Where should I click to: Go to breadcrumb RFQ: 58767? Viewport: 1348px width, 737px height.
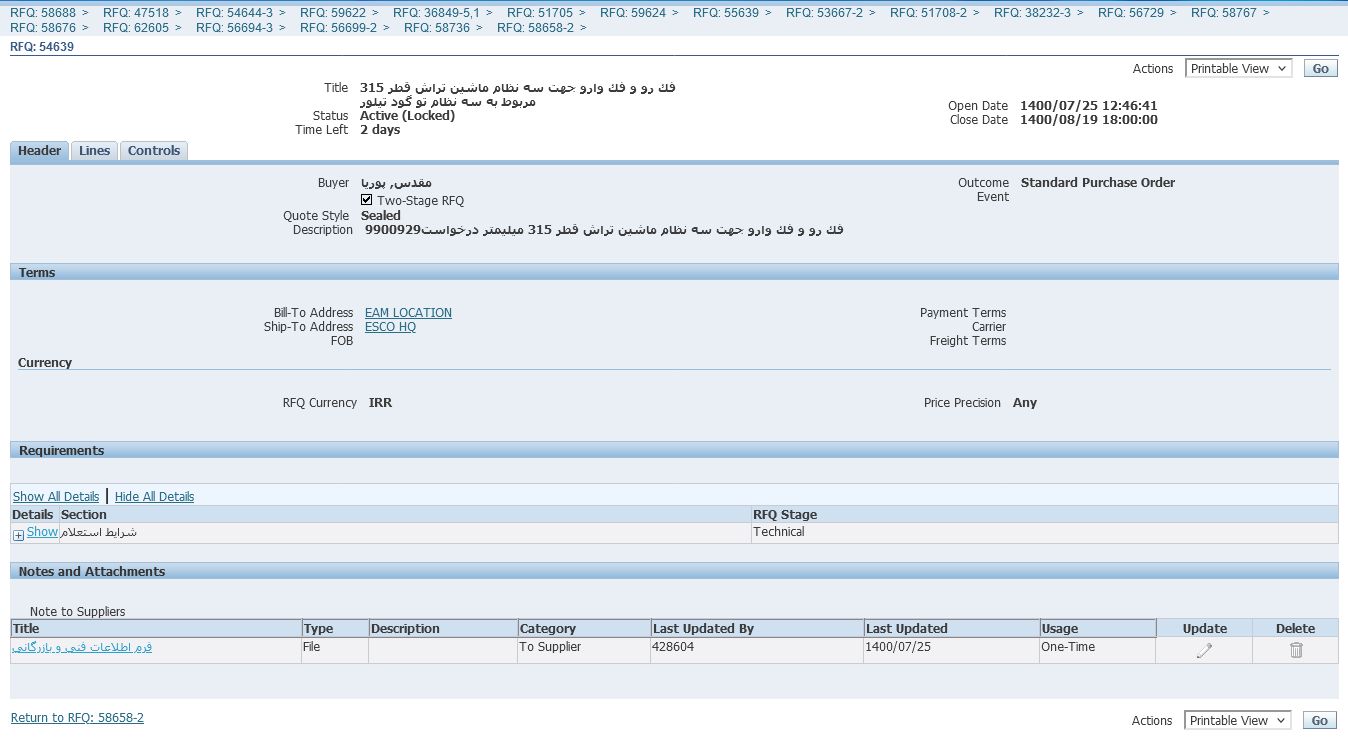click(1224, 13)
